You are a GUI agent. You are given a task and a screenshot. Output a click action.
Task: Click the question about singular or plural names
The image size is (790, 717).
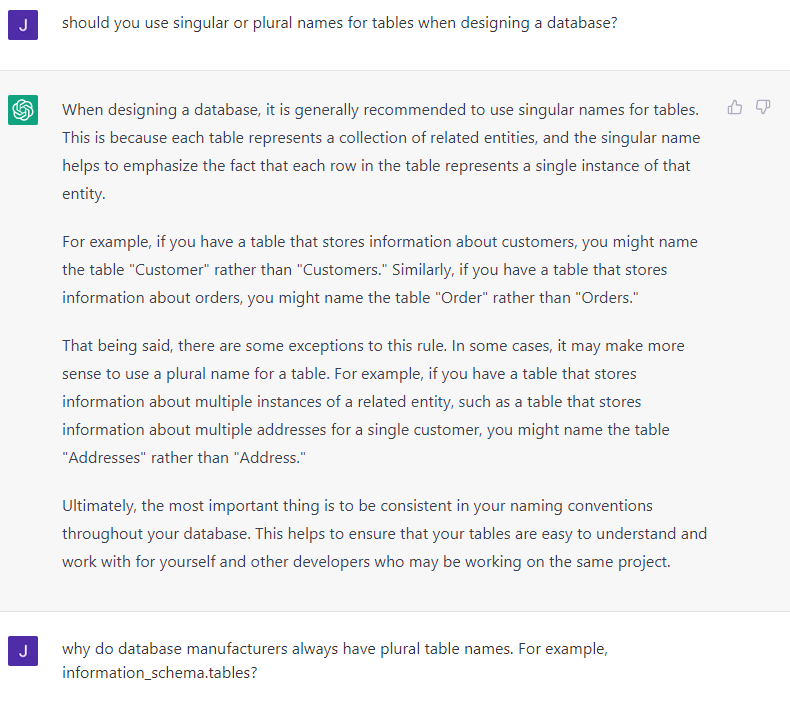(339, 21)
